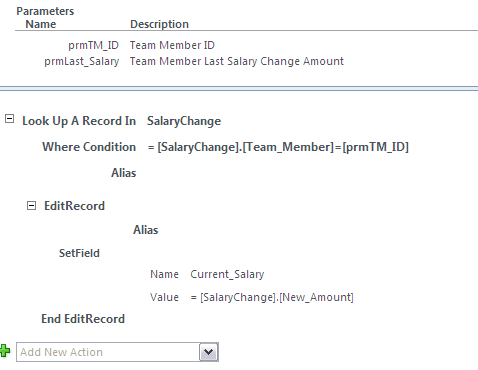Edit the Value expression [SalaryChange].[New_Amount]
Viewport: 478px width, 370px height.
(272, 297)
